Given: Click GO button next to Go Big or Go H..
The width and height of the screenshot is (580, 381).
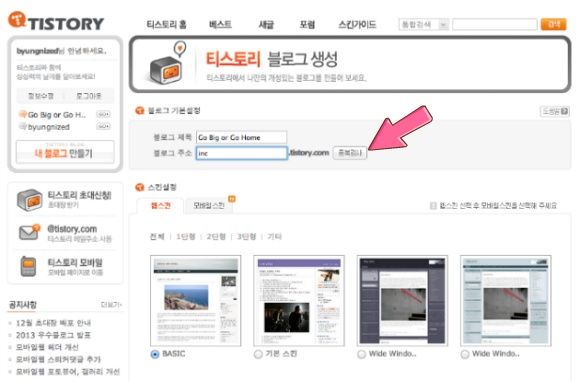Looking at the screenshot, I should (103, 115).
